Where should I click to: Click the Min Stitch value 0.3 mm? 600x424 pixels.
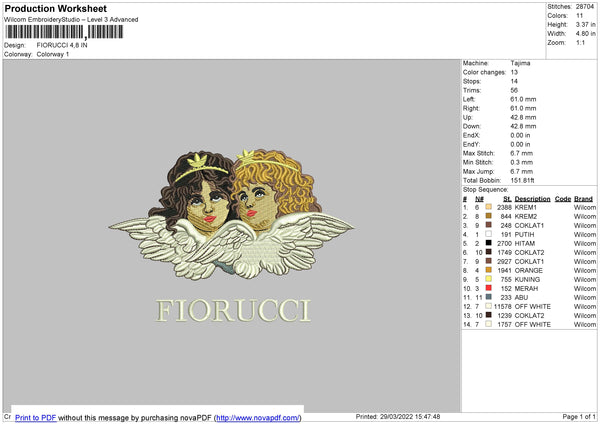click(522, 162)
